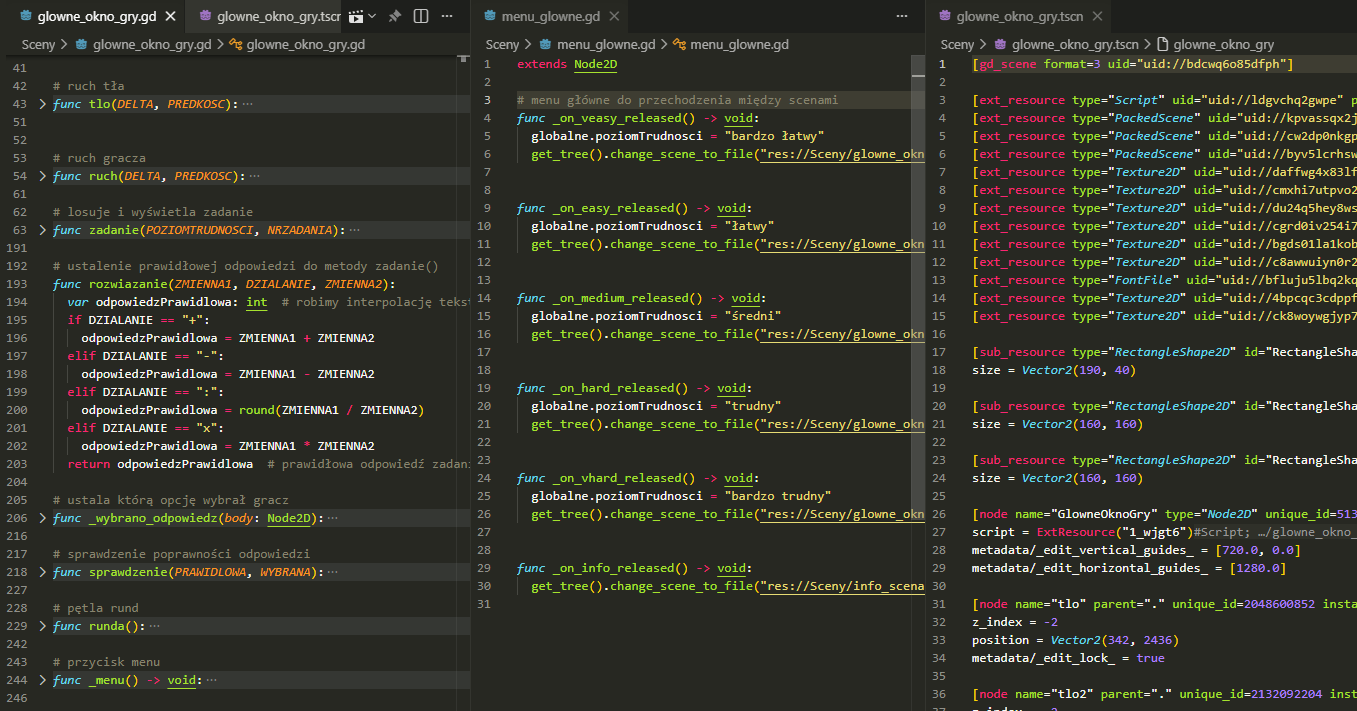Viewport: 1357px width, 711px height.
Task: Open the More Actions ellipsis in left editor
Action: tap(447, 17)
